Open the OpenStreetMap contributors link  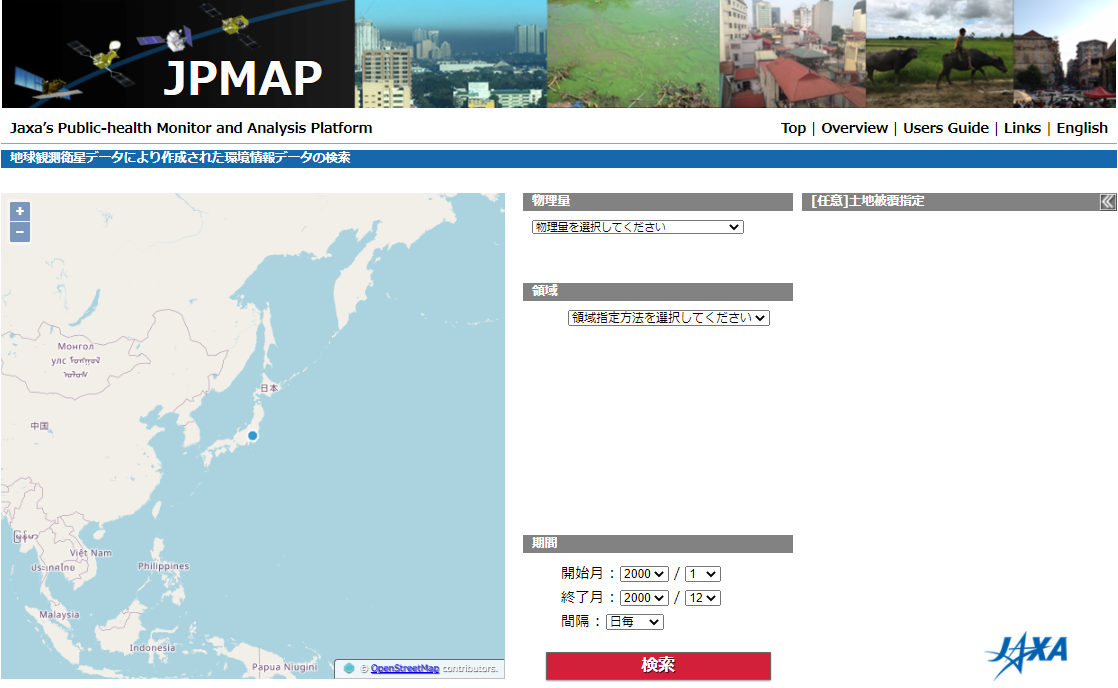[x=407, y=668]
